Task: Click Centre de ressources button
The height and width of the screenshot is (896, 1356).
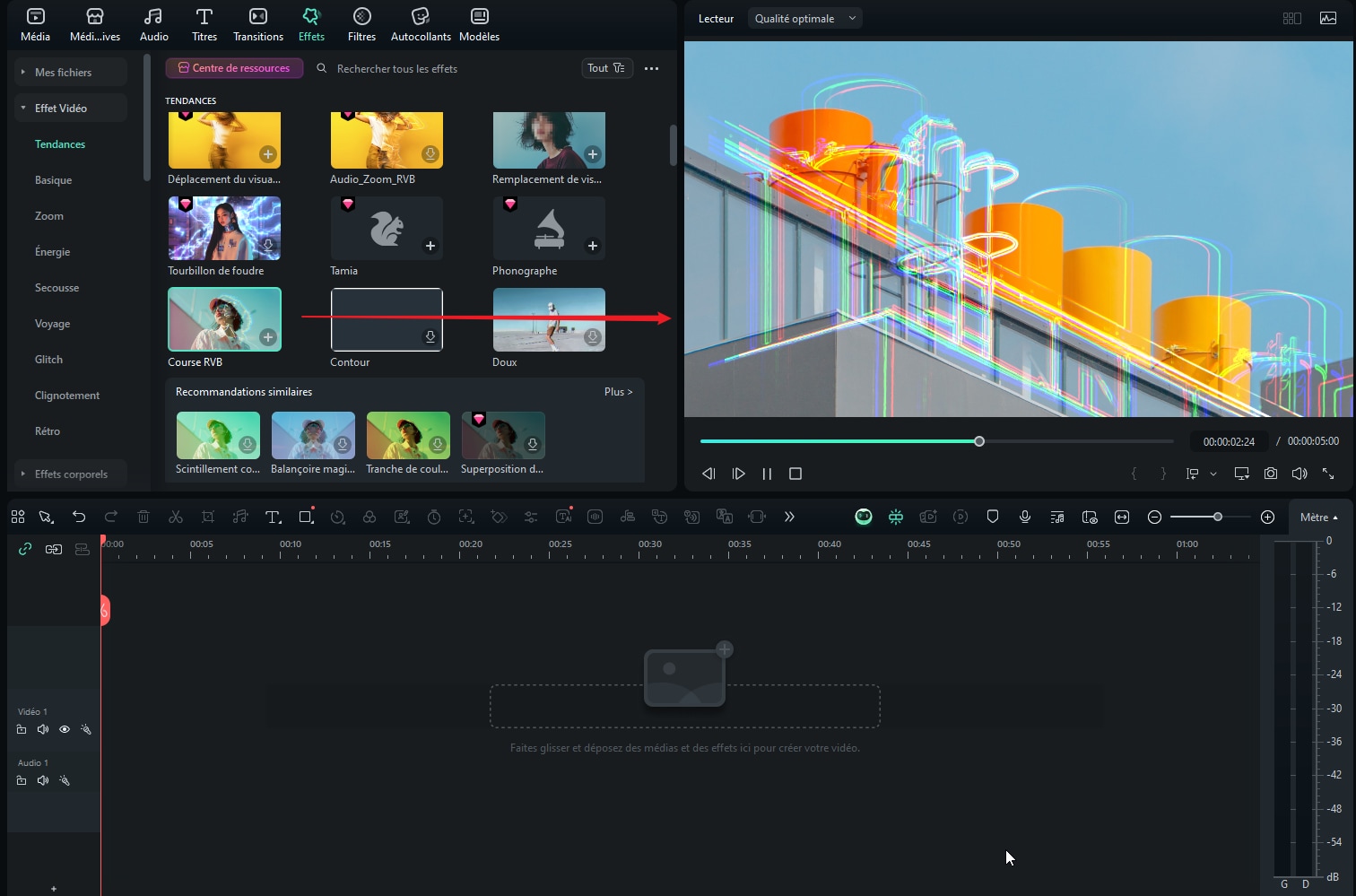Action: pyautogui.click(x=234, y=68)
